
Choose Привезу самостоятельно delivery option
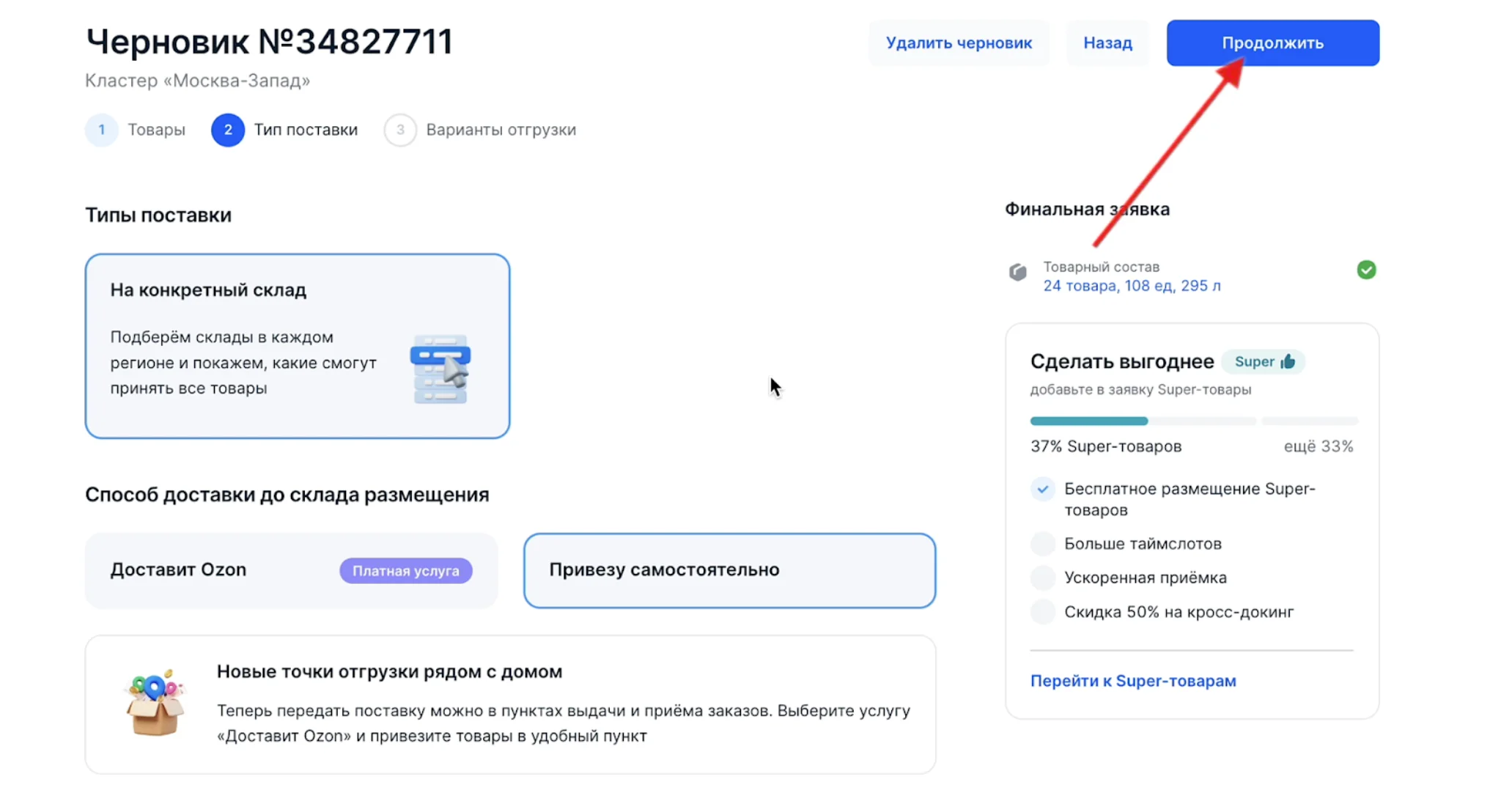click(729, 570)
